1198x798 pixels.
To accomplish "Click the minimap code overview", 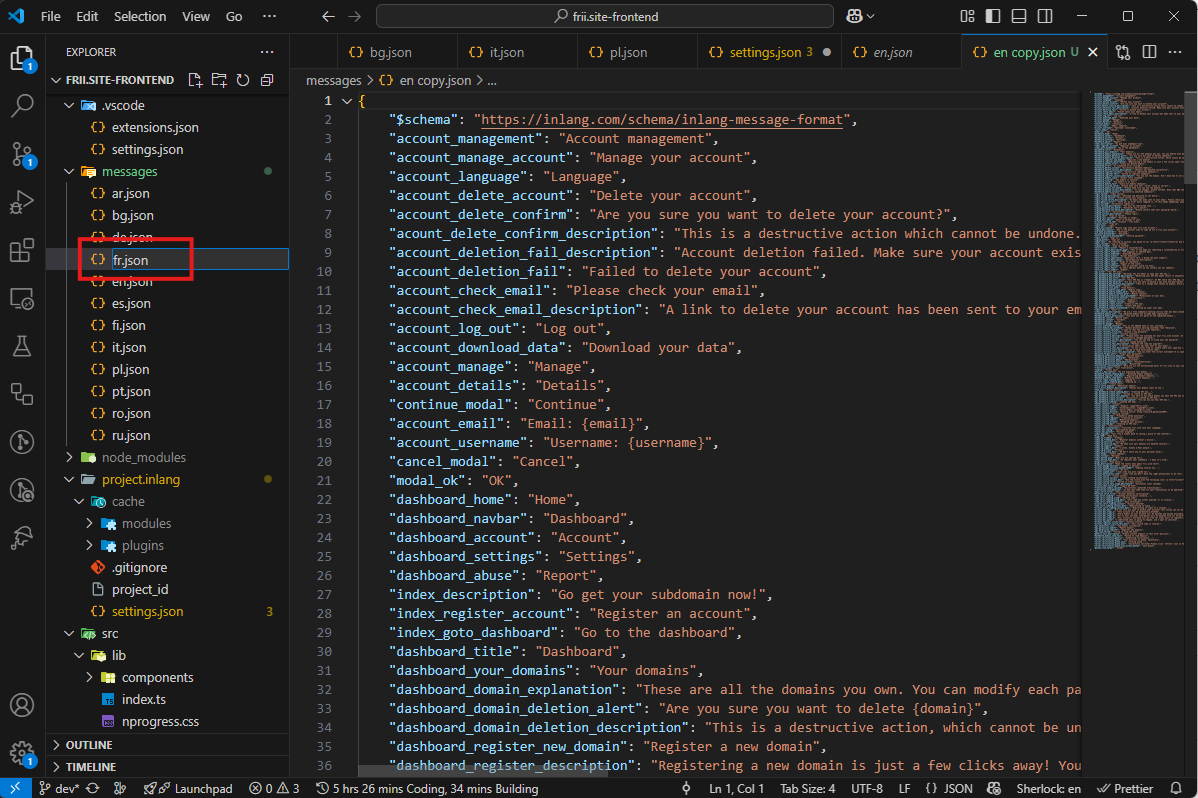I will click(x=1138, y=321).
